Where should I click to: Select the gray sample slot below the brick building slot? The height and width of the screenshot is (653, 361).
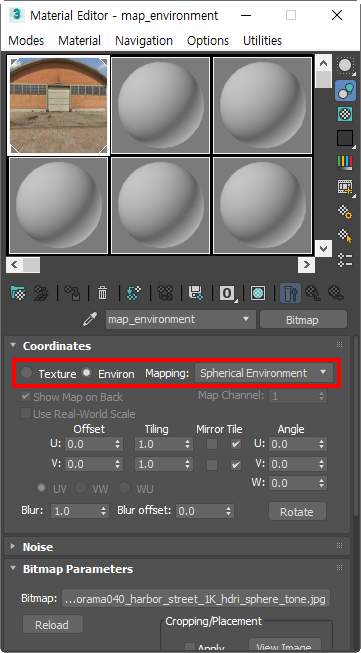coord(58,205)
